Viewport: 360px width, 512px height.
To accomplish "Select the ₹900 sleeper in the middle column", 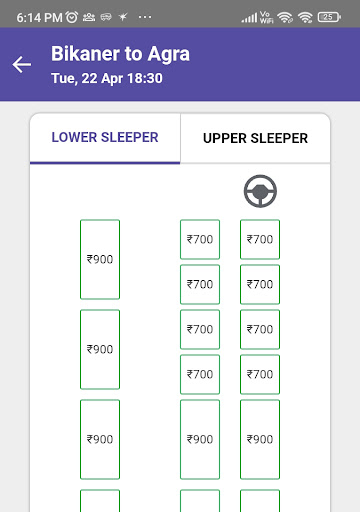I will (200, 439).
